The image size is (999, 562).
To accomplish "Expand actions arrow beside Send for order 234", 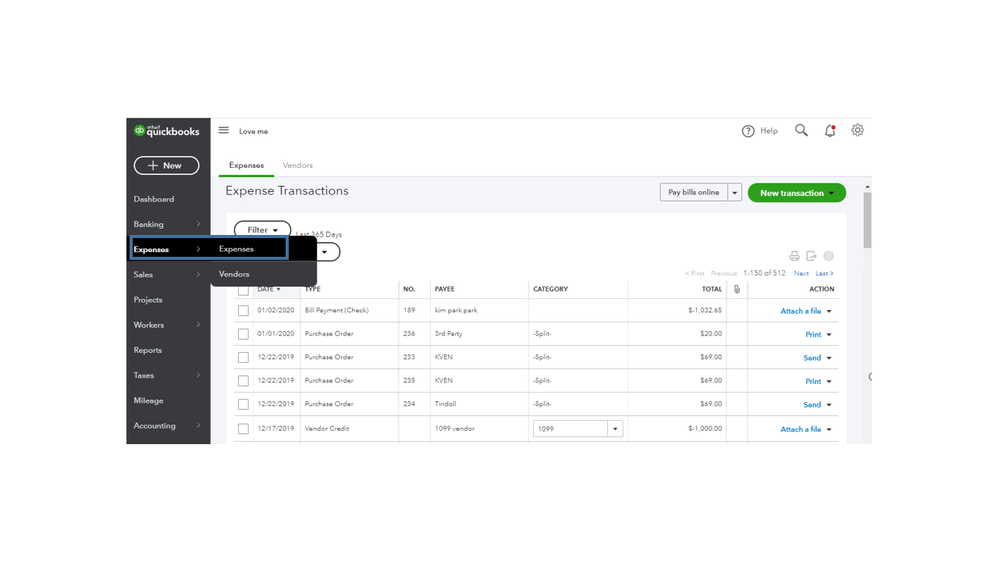I will pos(829,405).
